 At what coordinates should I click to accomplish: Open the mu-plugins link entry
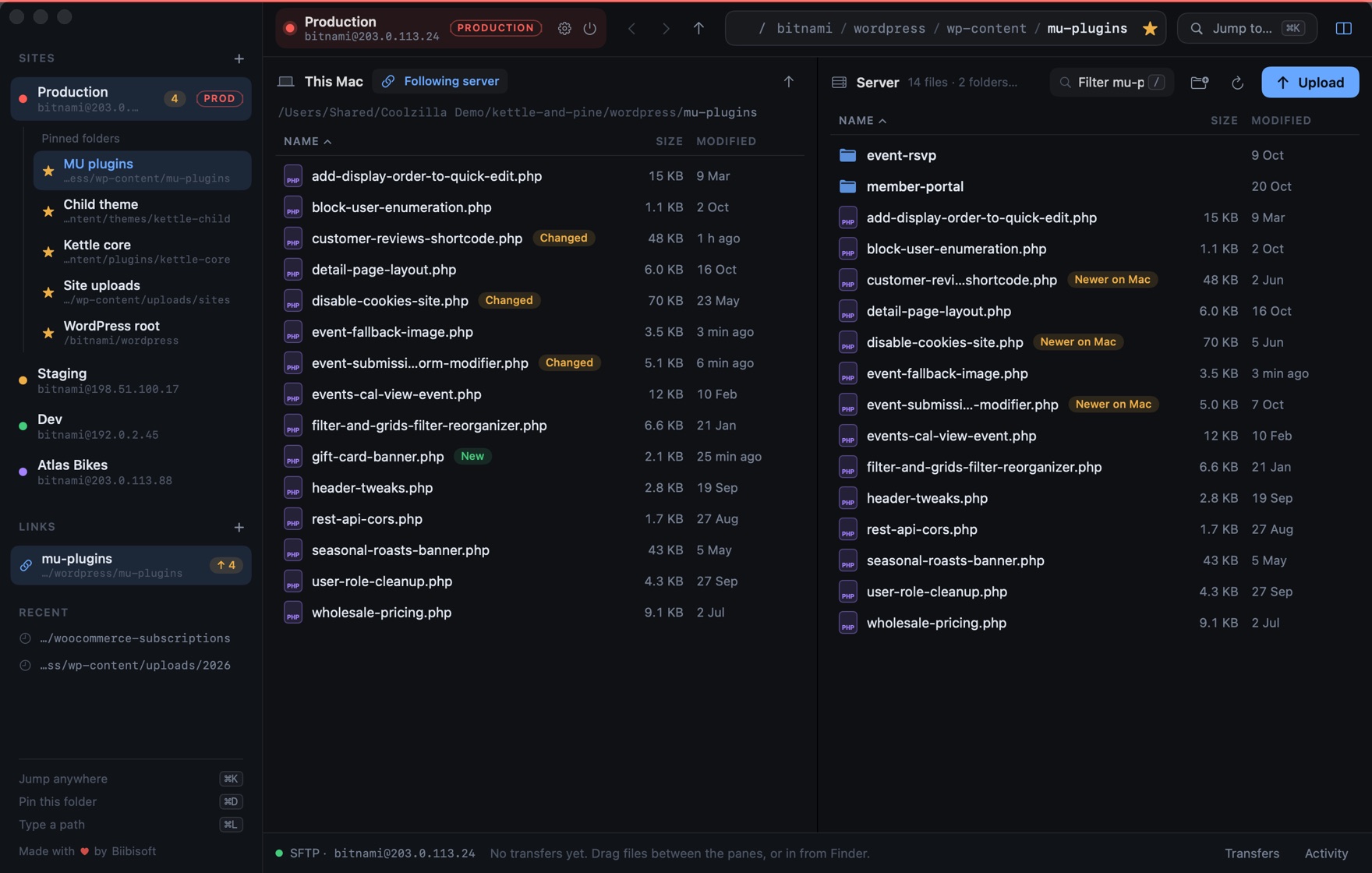point(131,565)
